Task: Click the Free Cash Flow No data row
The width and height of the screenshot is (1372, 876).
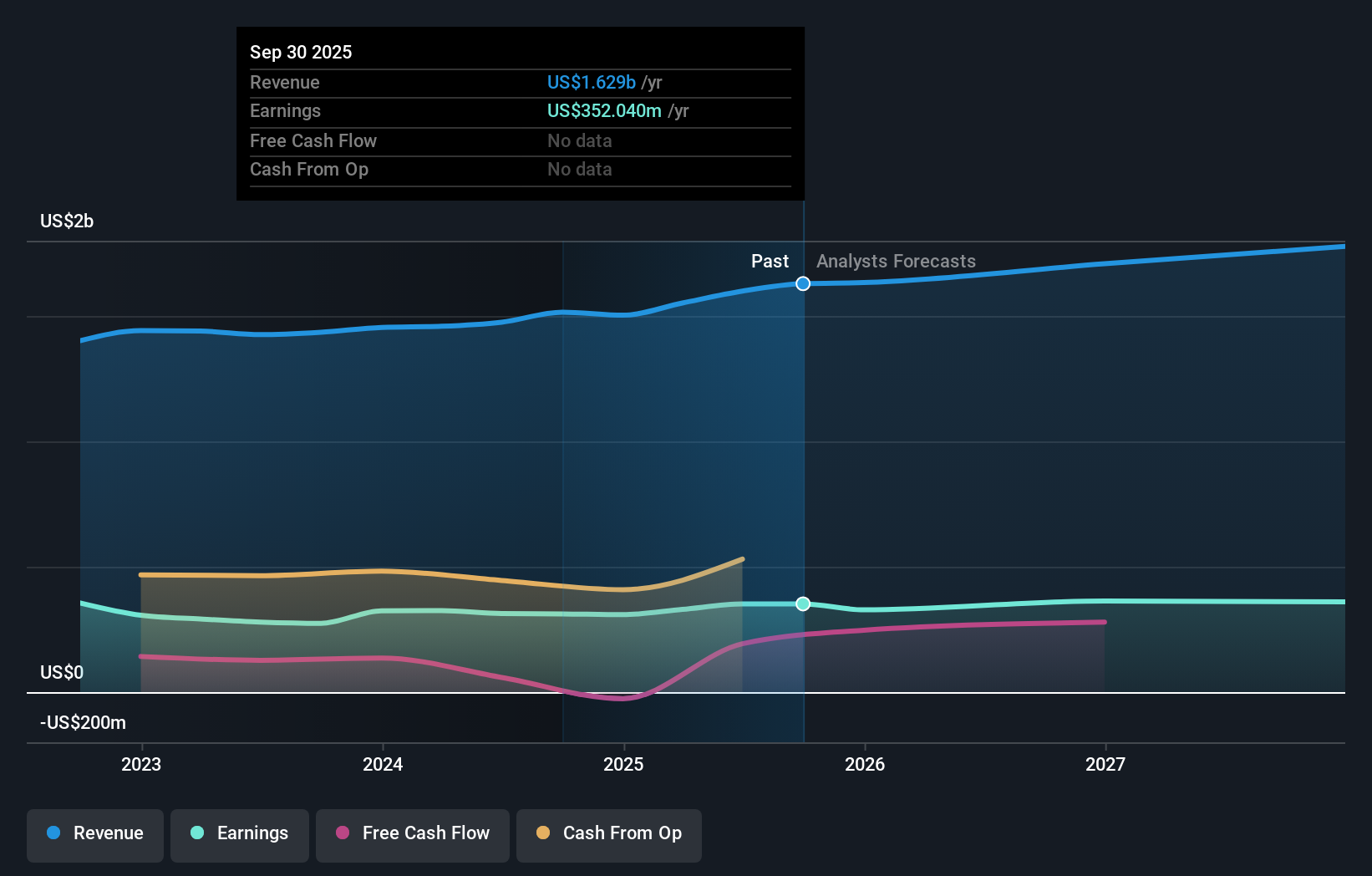Action: pos(579,140)
